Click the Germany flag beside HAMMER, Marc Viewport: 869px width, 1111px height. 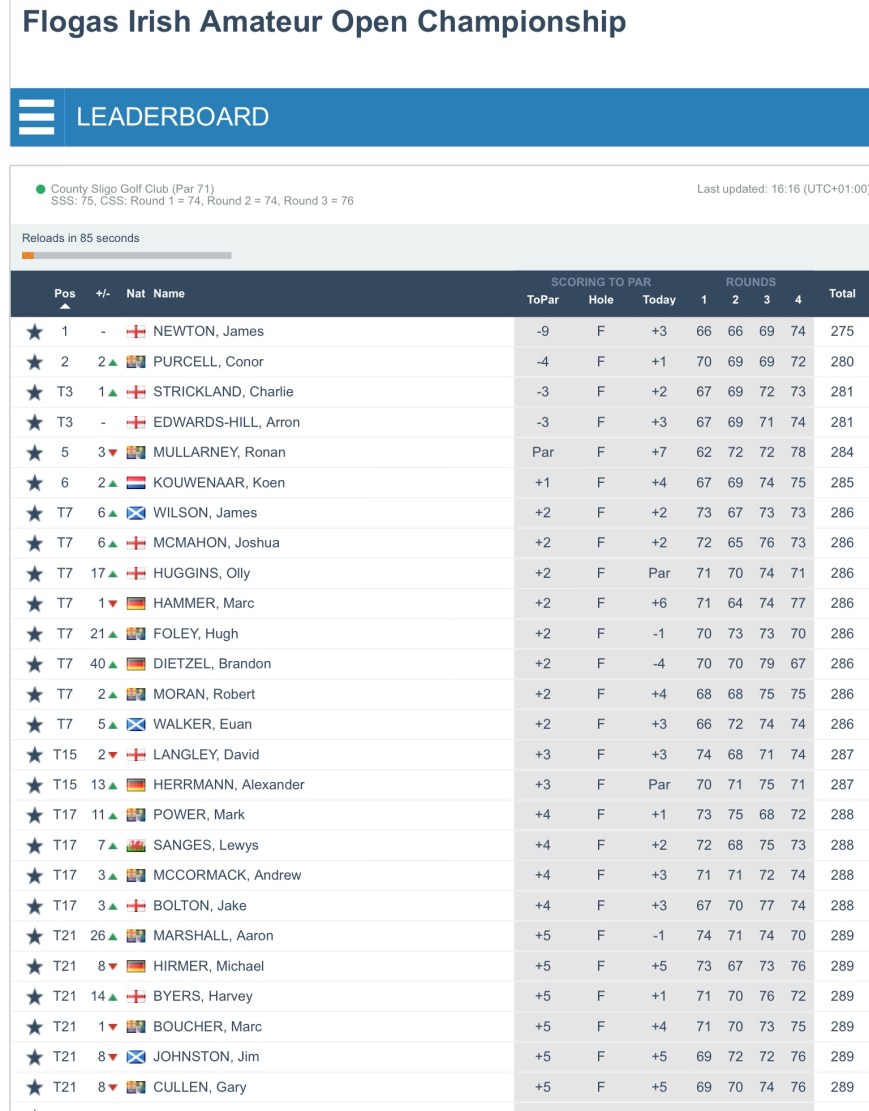coord(136,604)
